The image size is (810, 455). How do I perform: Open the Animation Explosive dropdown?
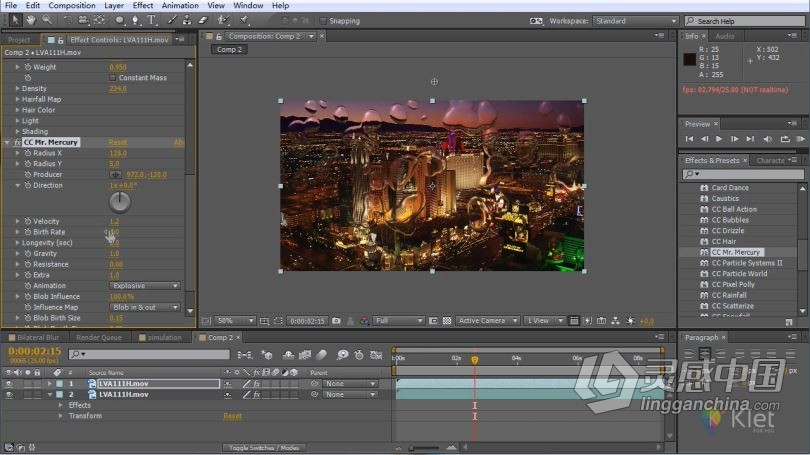pos(145,286)
